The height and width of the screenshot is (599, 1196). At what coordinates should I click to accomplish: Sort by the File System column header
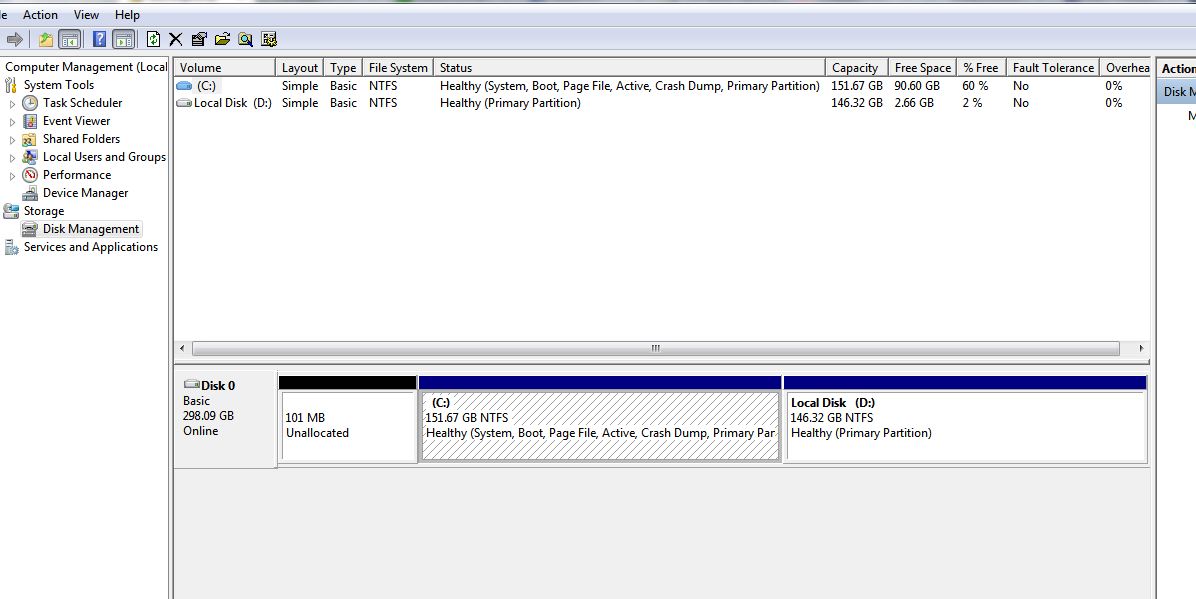point(398,67)
